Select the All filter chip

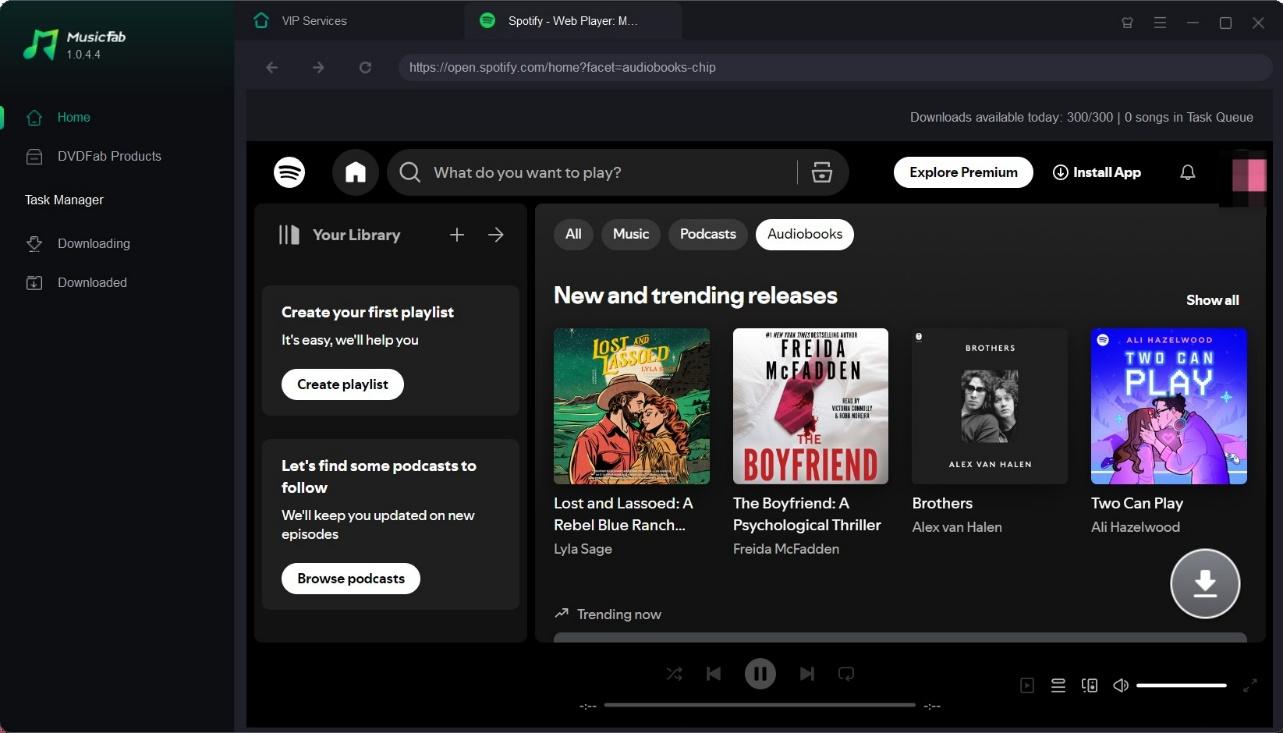click(x=573, y=234)
